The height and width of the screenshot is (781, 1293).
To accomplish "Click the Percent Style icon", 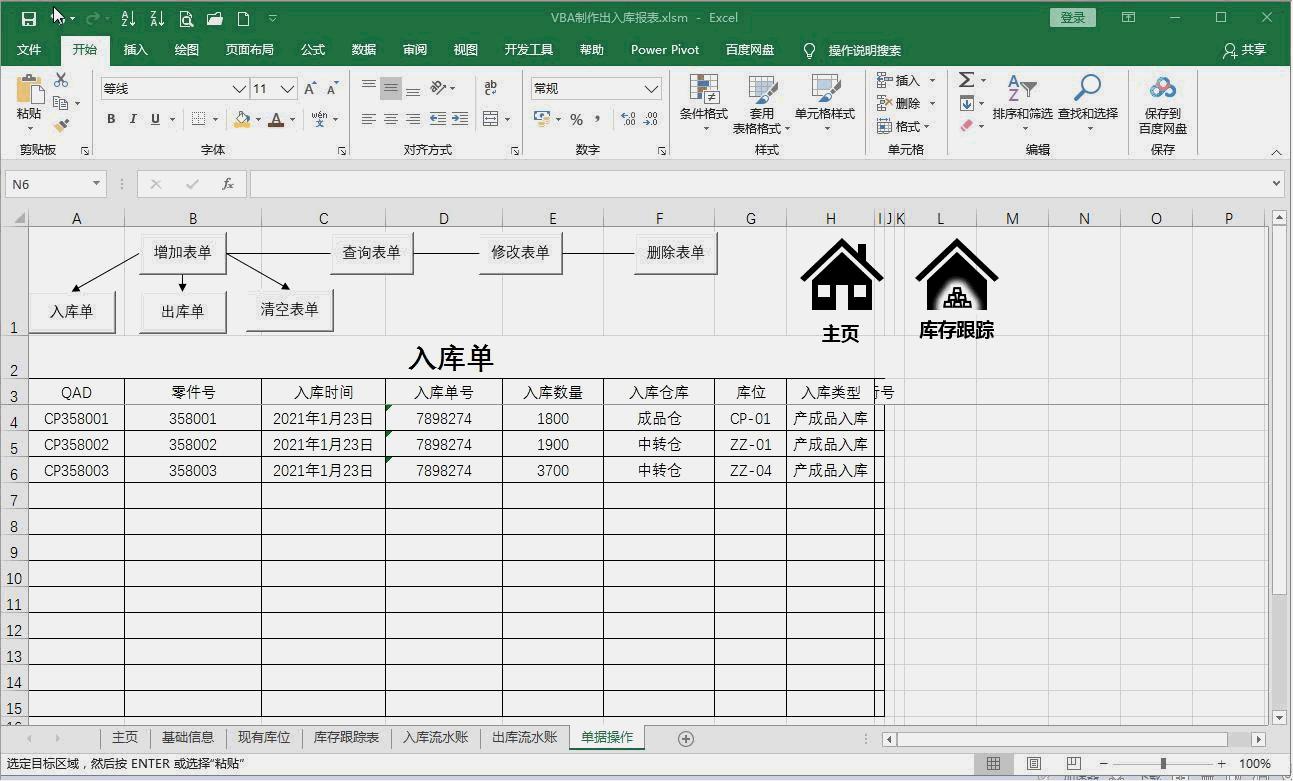I will tap(577, 119).
